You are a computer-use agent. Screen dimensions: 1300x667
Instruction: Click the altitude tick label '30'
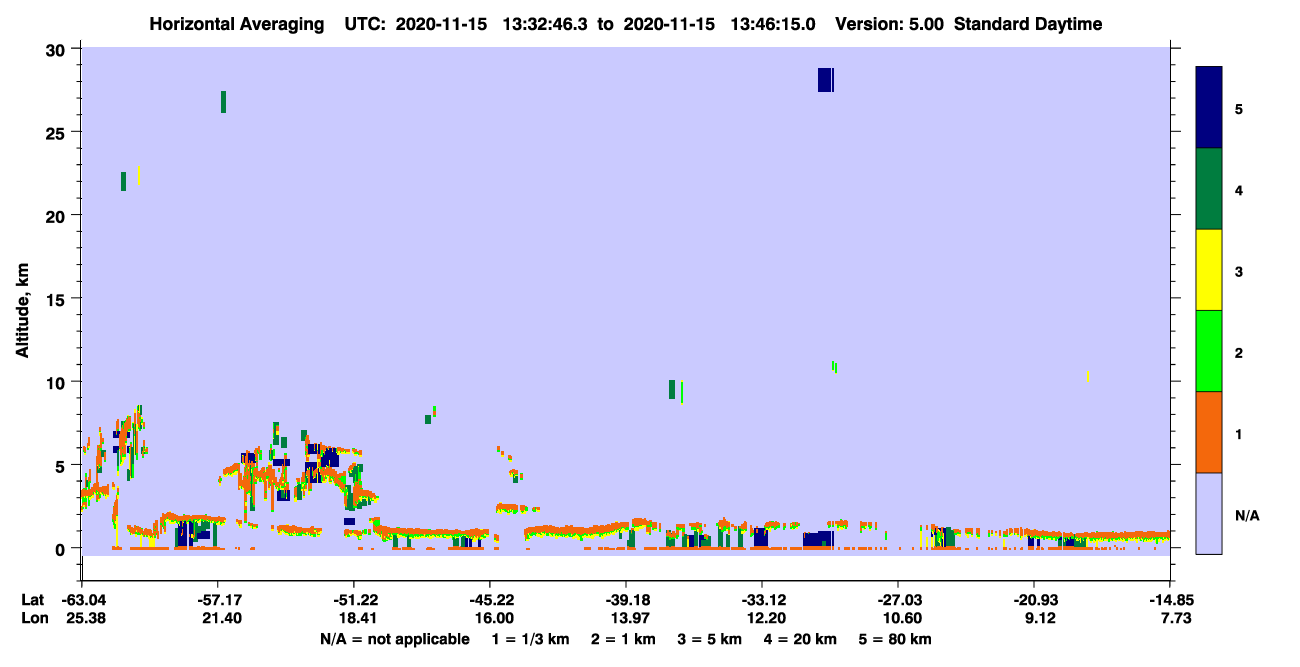coord(58,49)
